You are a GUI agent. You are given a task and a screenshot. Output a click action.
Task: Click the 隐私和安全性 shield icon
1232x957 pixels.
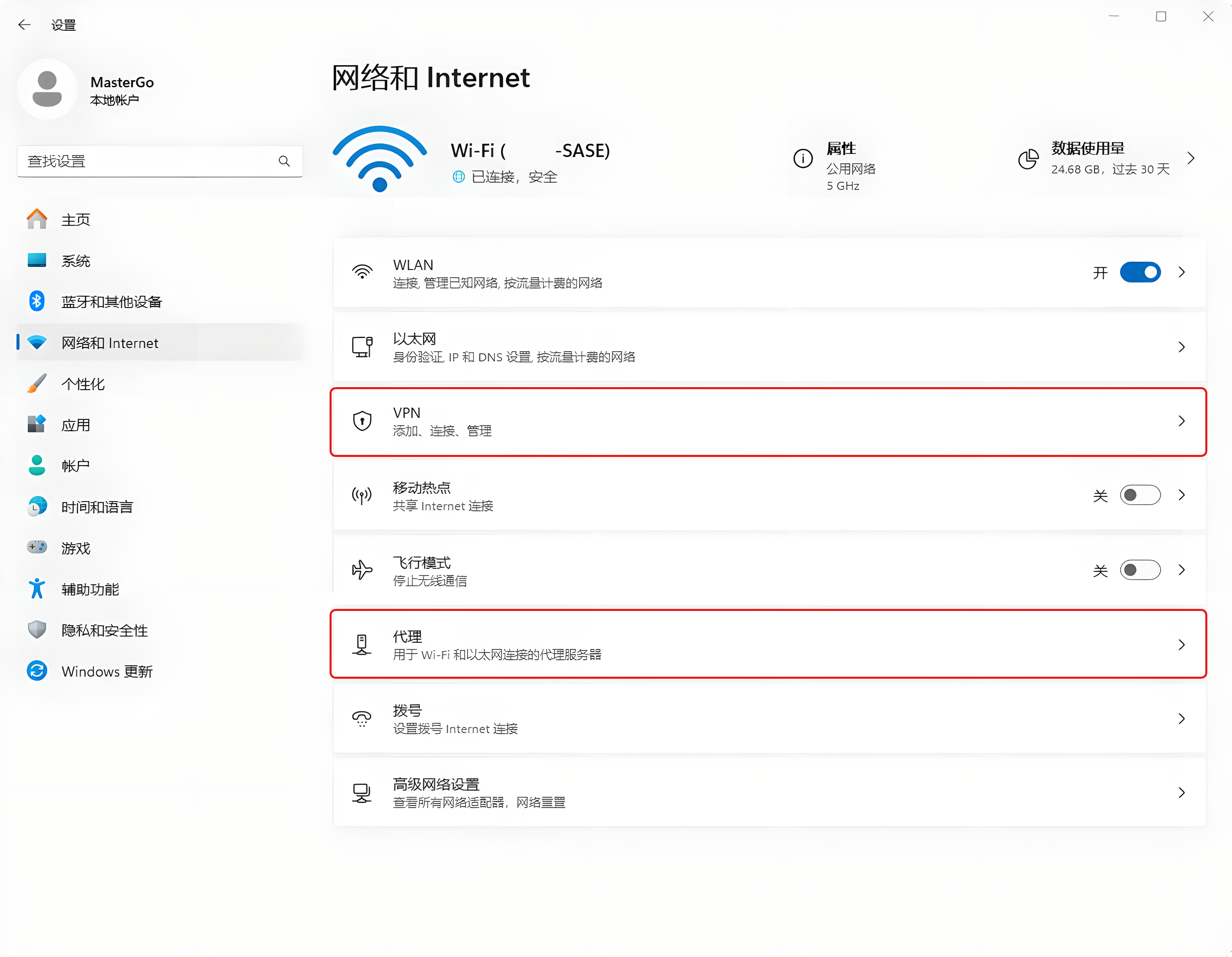coord(37,630)
